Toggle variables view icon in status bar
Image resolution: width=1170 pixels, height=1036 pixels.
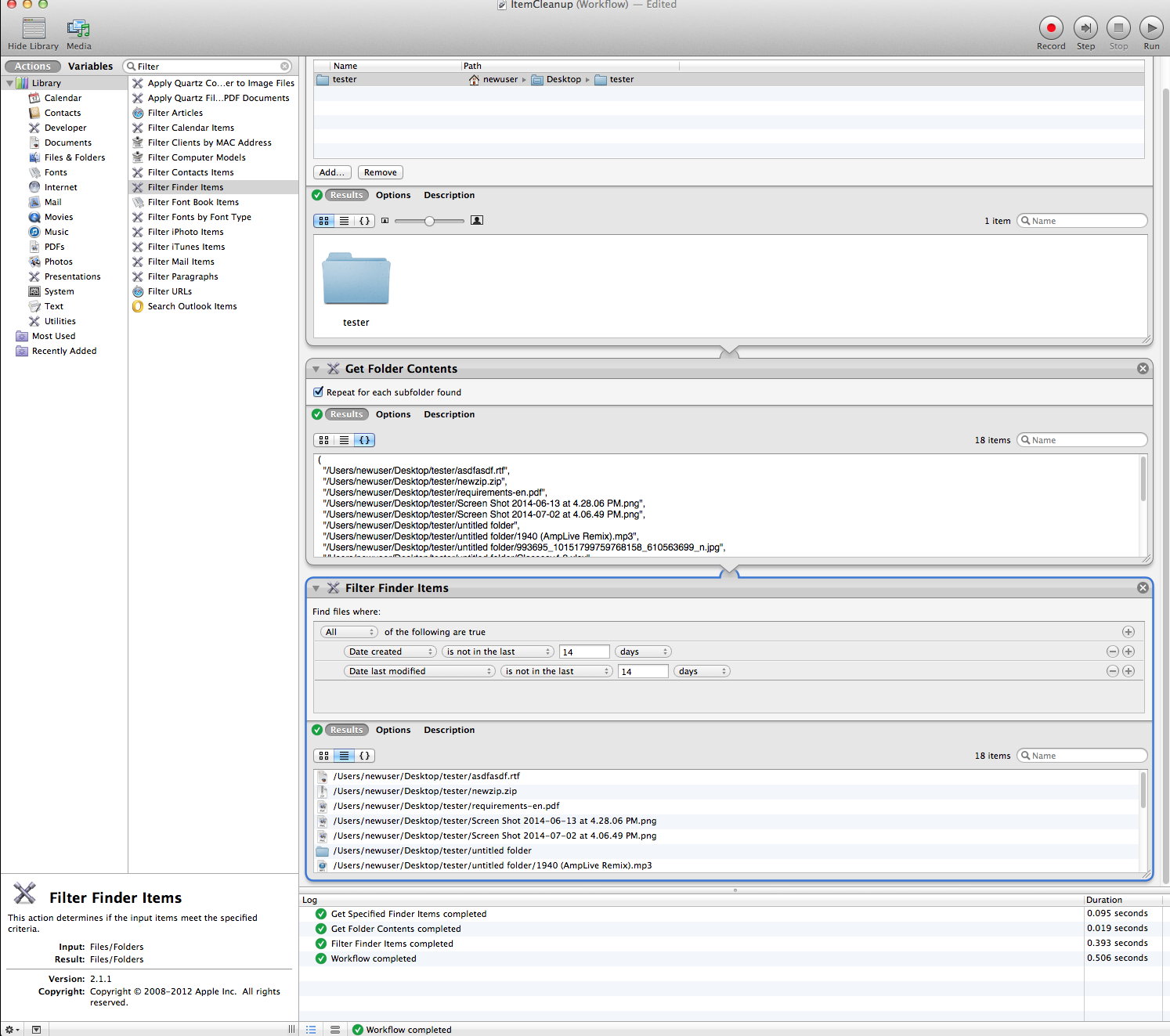(x=335, y=1030)
